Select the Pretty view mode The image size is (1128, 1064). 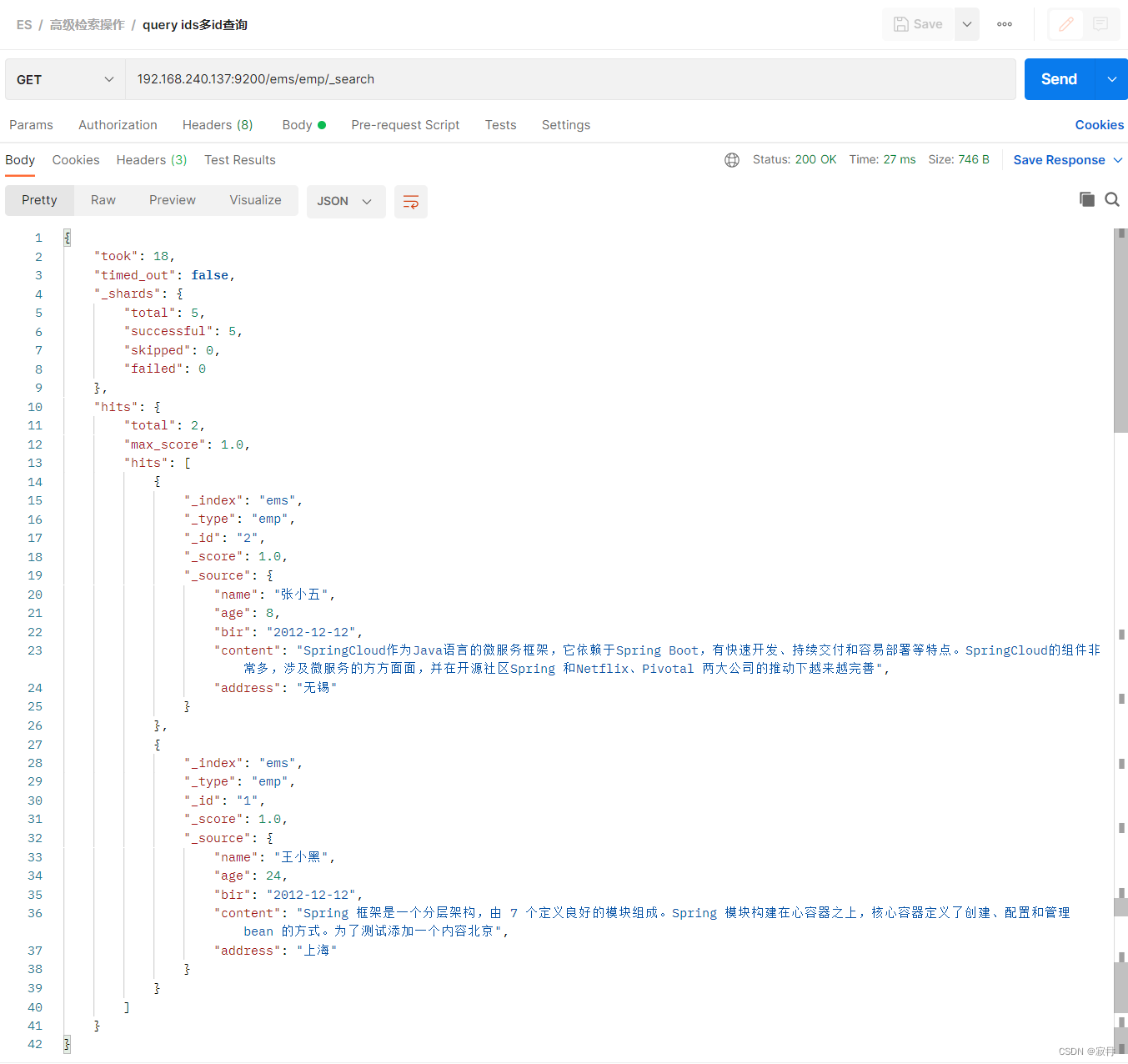click(x=39, y=200)
